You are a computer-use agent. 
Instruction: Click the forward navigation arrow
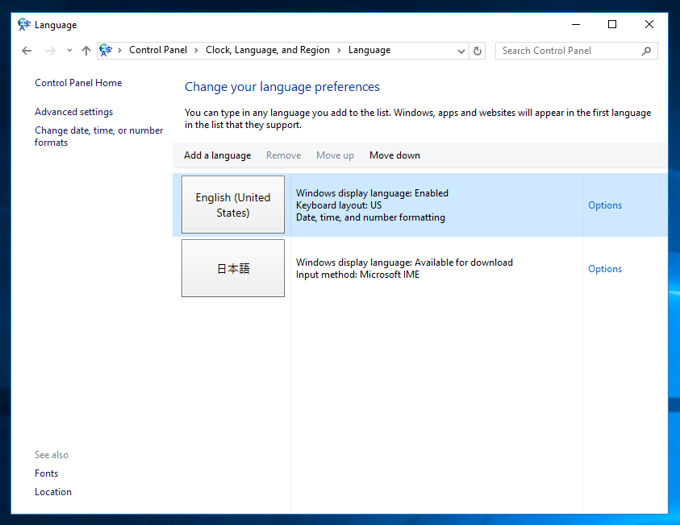pyautogui.click(x=50, y=51)
